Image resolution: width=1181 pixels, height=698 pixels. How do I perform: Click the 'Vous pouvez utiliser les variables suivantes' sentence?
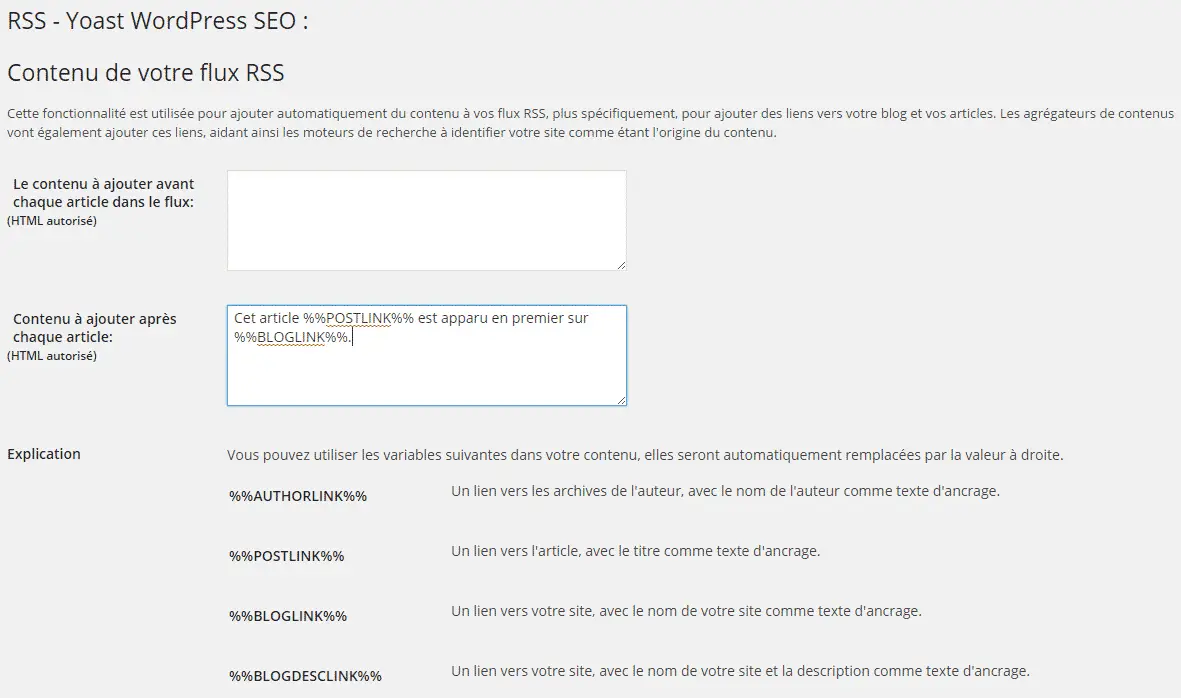pos(645,455)
